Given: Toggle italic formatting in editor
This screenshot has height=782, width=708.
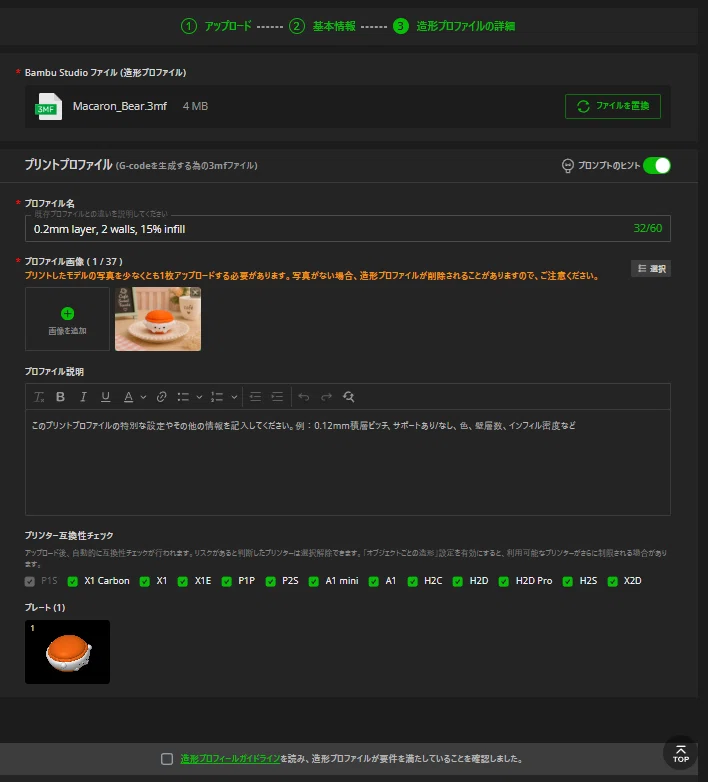Looking at the screenshot, I should [x=83, y=397].
